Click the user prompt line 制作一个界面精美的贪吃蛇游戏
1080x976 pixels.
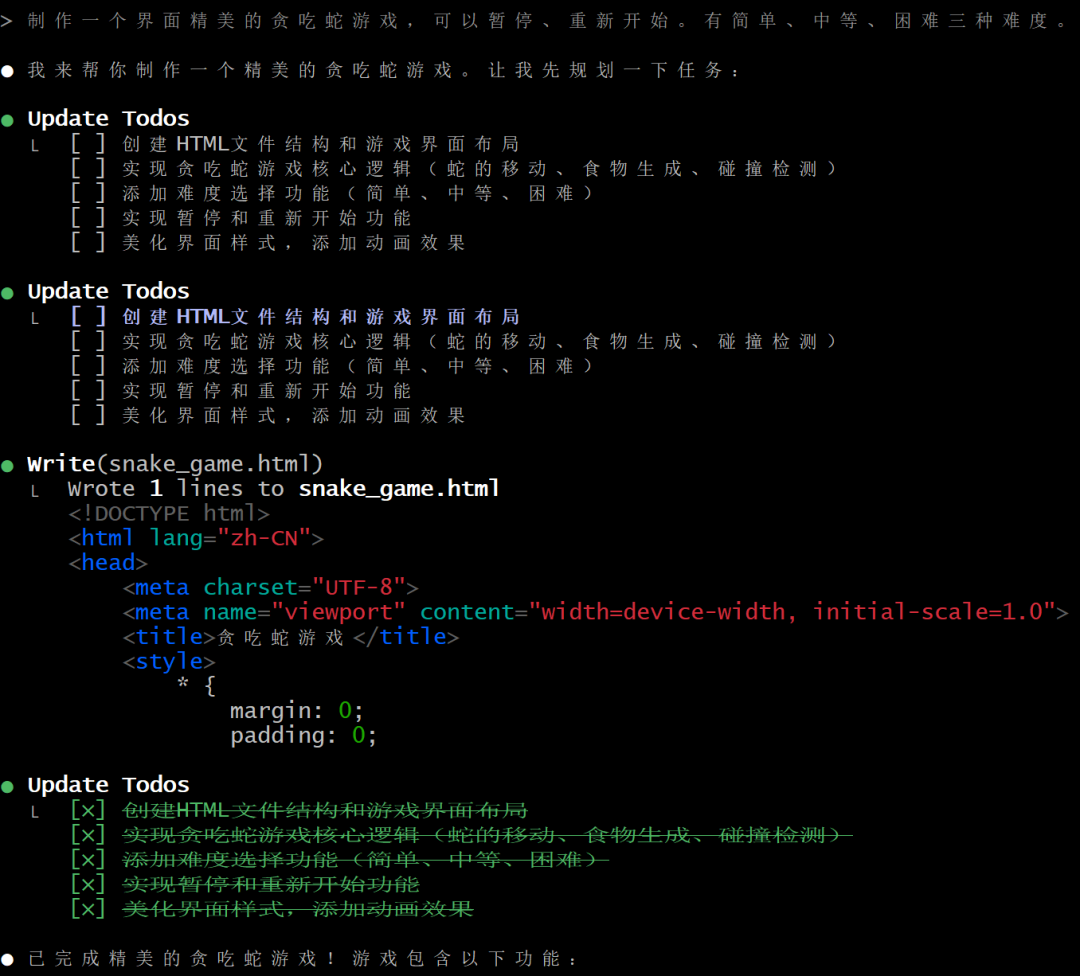pos(547,21)
